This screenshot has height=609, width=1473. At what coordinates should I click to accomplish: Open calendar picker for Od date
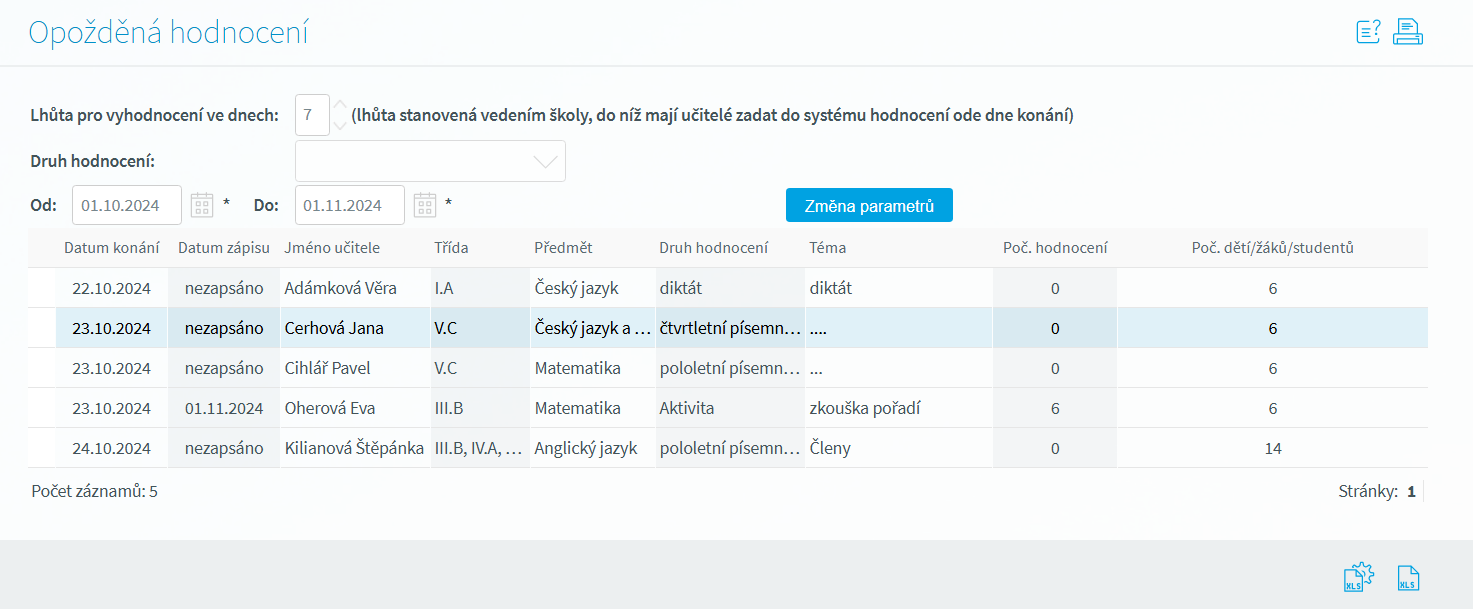pyautogui.click(x=203, y=205)
